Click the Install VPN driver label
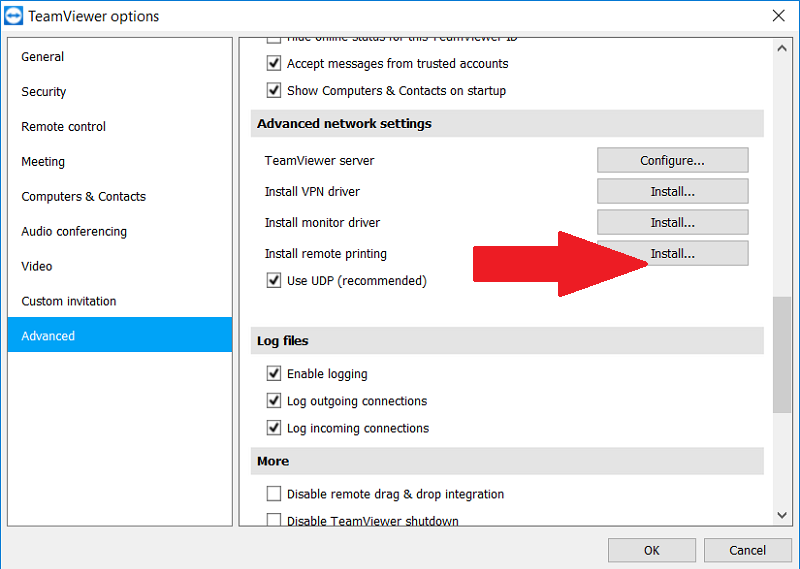 coord(312,192)
